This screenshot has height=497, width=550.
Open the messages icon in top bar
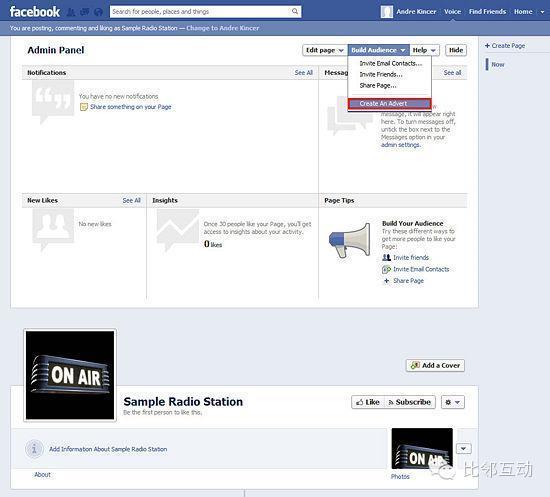point(85,12)
